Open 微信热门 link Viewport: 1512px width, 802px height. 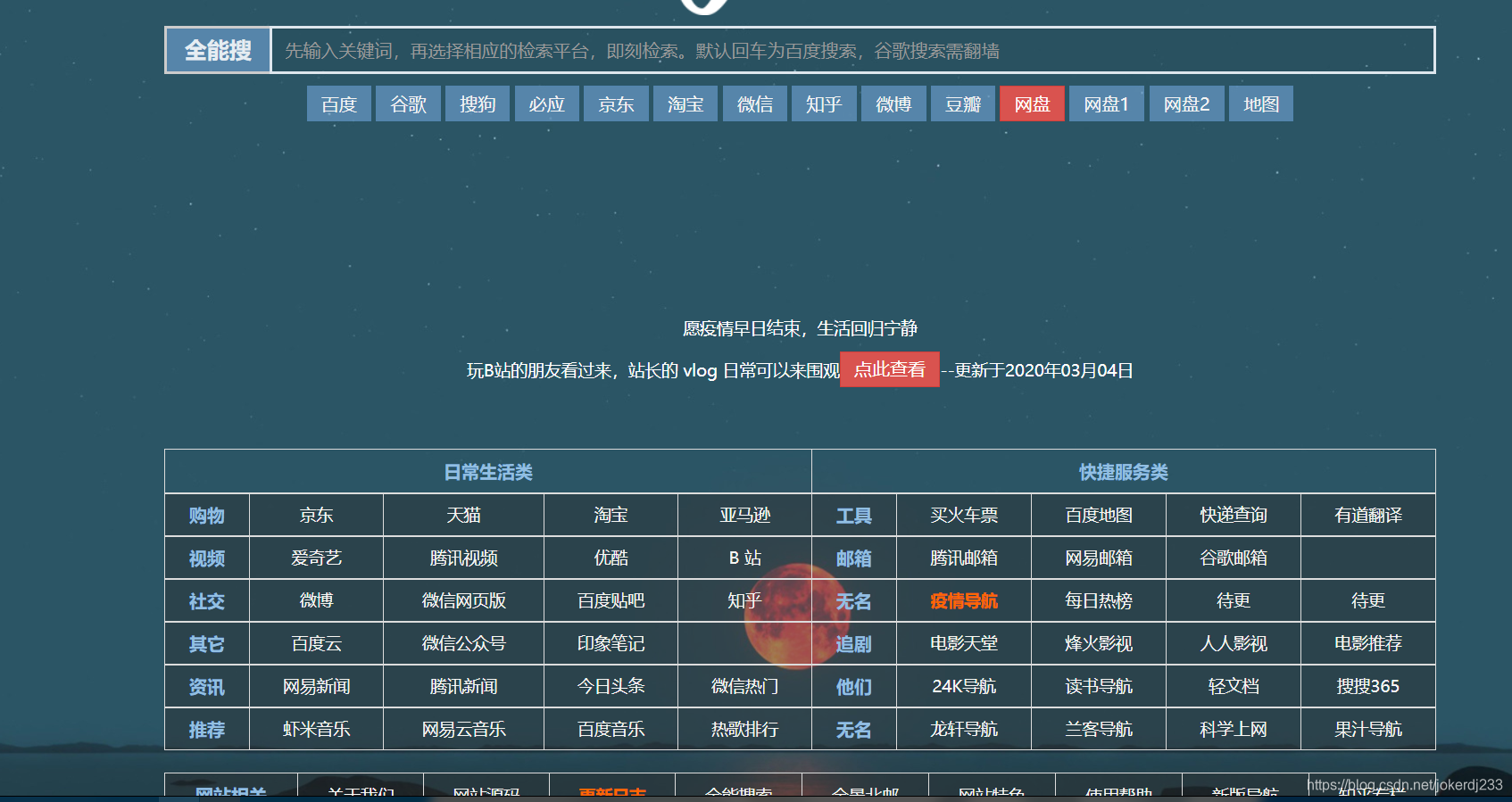[744, 686]
